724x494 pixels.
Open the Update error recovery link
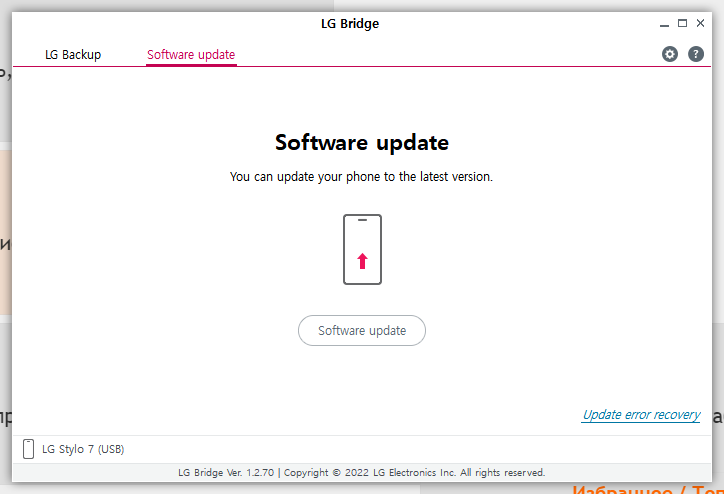click(x=641, y=415)
